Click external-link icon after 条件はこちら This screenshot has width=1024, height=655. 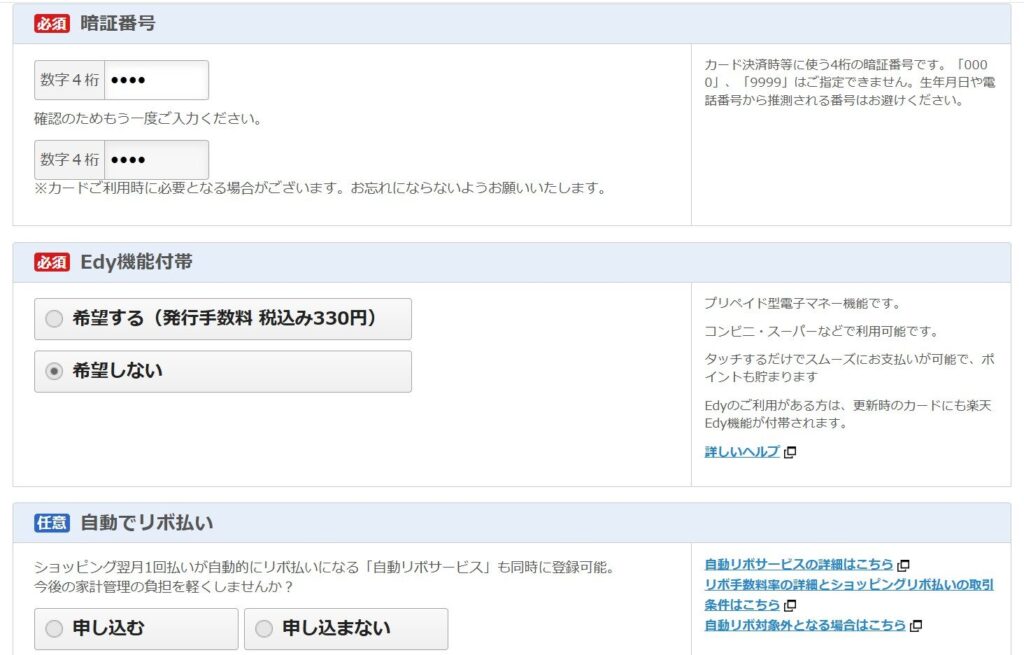pyautogui.click(x=790, y=605)
